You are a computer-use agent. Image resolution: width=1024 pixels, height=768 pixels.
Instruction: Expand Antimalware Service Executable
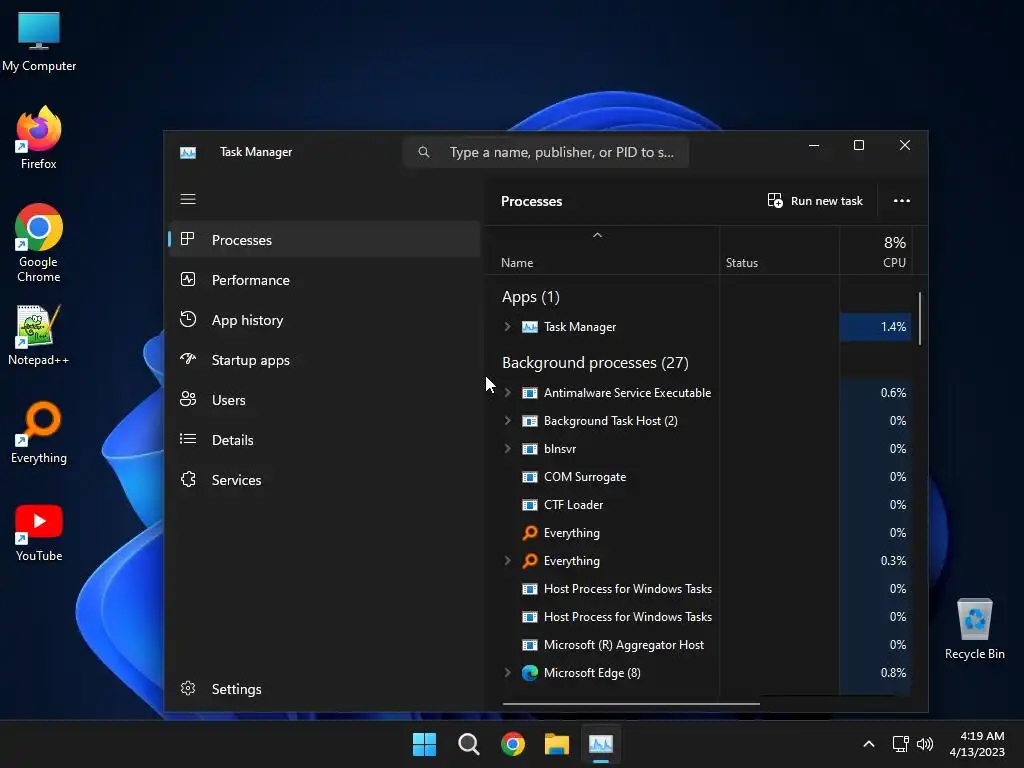(507, 392)
